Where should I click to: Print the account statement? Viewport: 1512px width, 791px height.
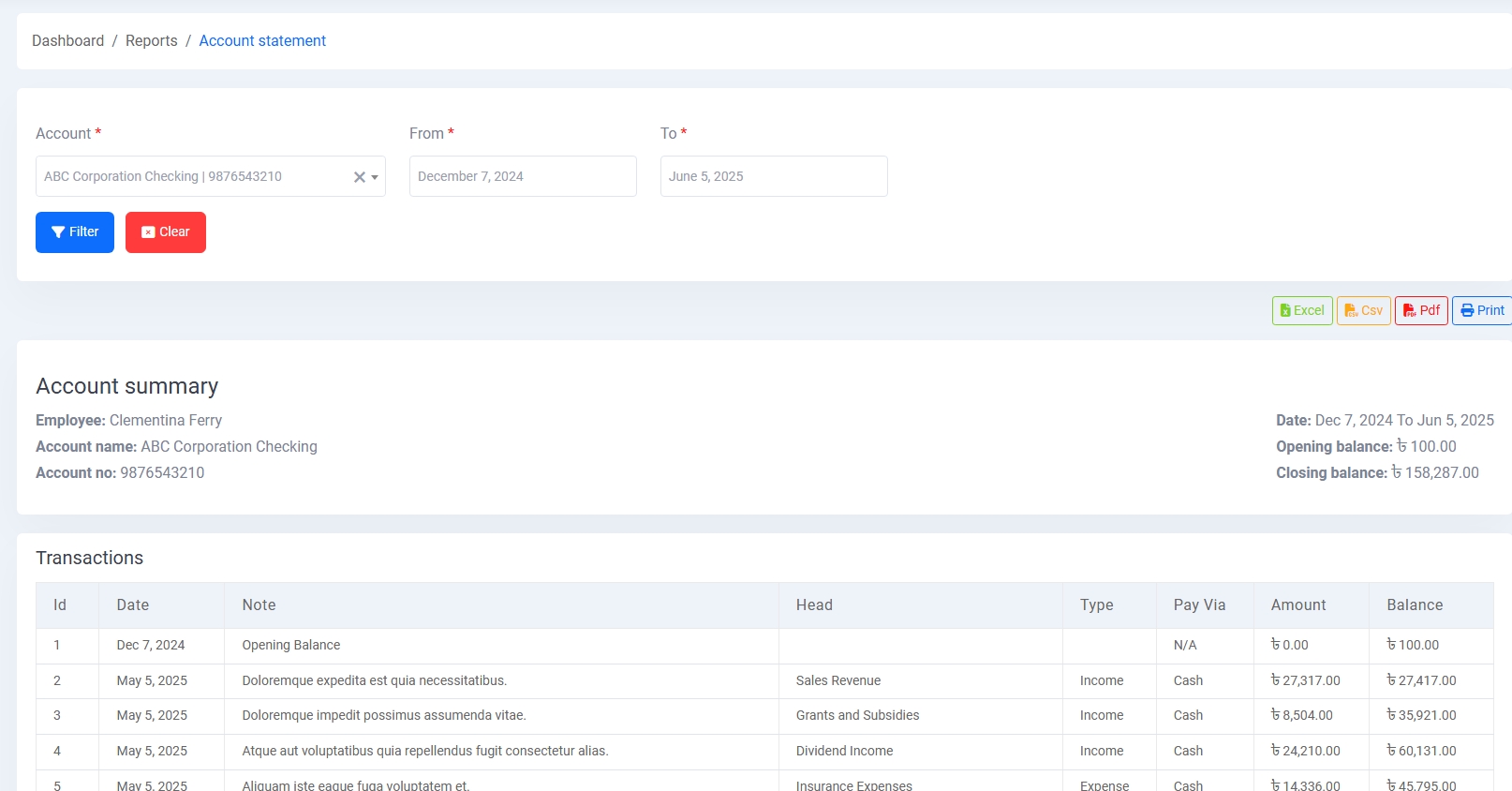pyautogui.click(x=1482, y=310)
